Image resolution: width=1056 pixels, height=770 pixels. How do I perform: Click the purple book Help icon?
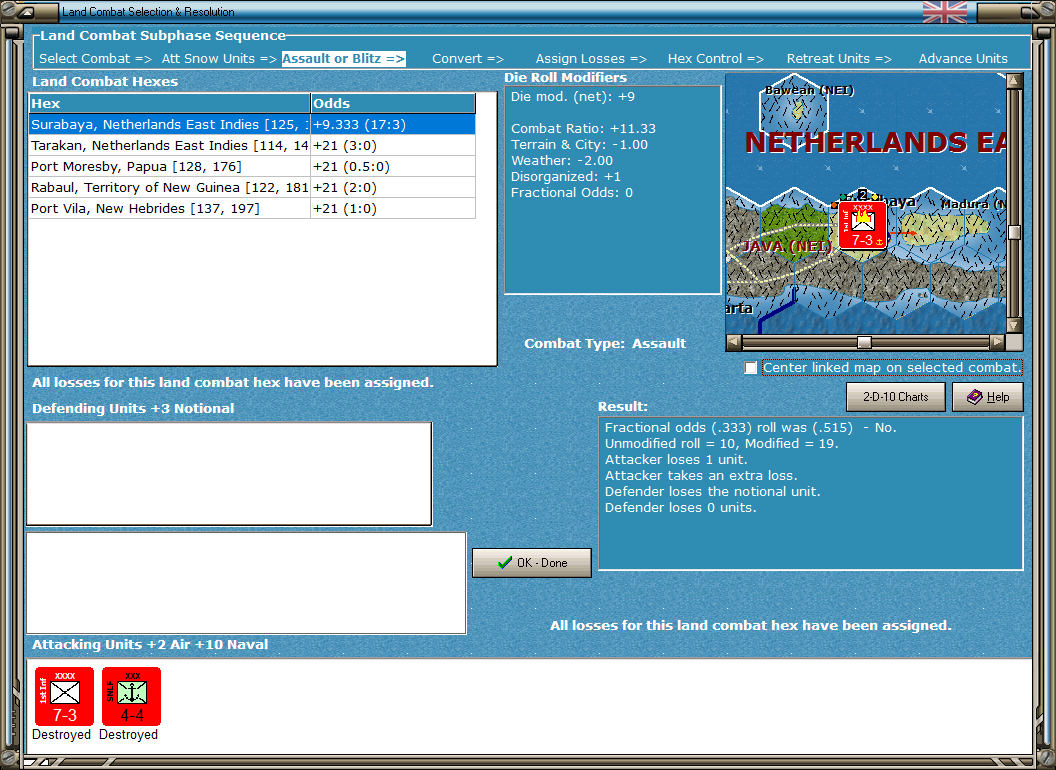[x=975, y=397]
